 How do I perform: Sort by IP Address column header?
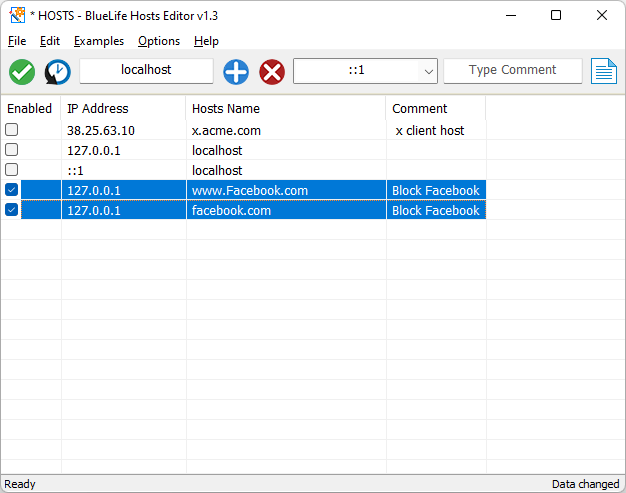point(123,109)
